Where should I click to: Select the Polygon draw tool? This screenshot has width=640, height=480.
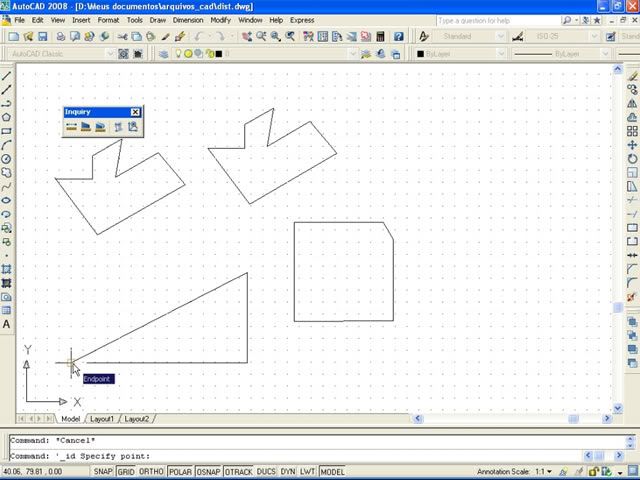6,117
